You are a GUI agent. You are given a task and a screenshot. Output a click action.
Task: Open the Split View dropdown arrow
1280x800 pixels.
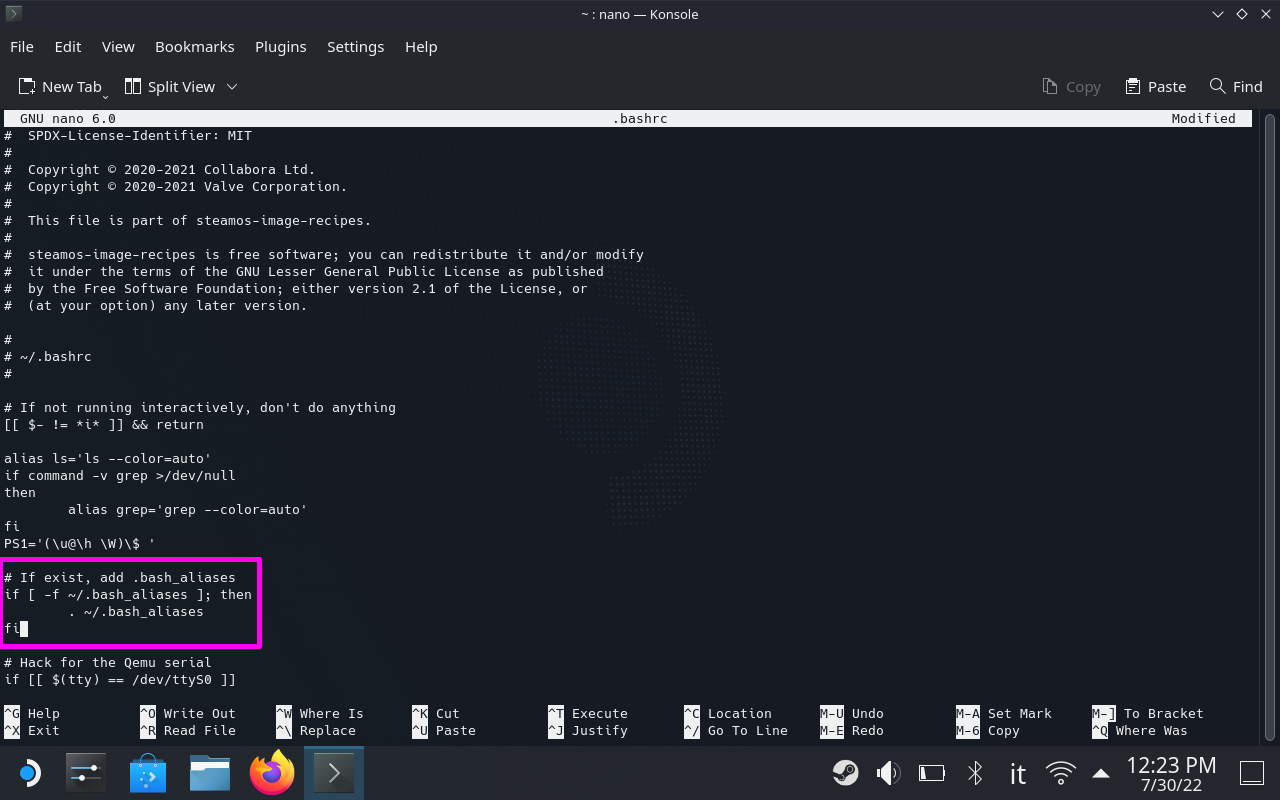[232, 87]
